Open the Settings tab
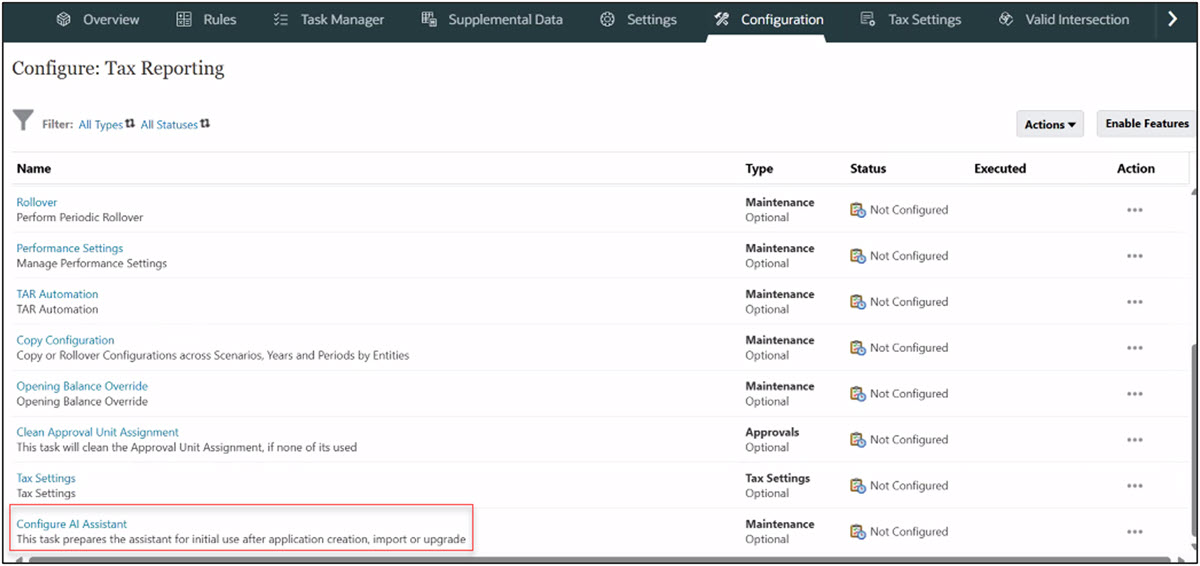This screenshot has height=566, width=1200. pyautogui.click(x=638, y=19)
